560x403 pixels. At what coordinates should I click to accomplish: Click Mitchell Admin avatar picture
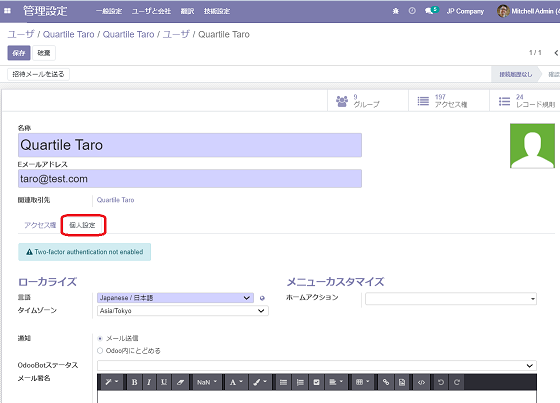pos(503,11)
